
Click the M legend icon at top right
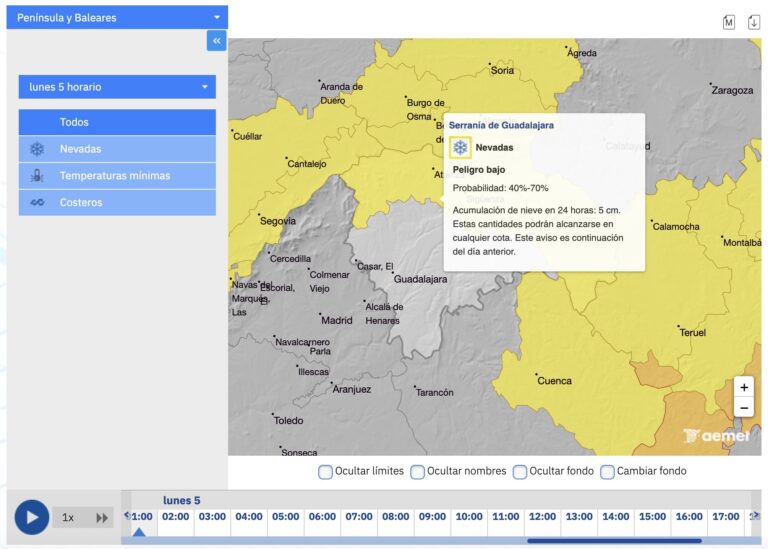(728, 22)
